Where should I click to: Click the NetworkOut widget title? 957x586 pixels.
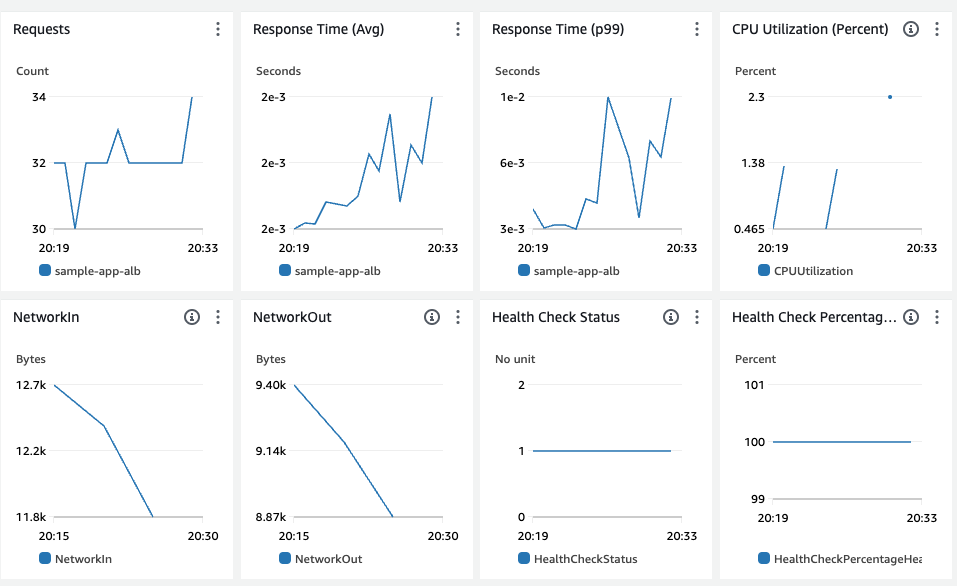pos(292,317)
